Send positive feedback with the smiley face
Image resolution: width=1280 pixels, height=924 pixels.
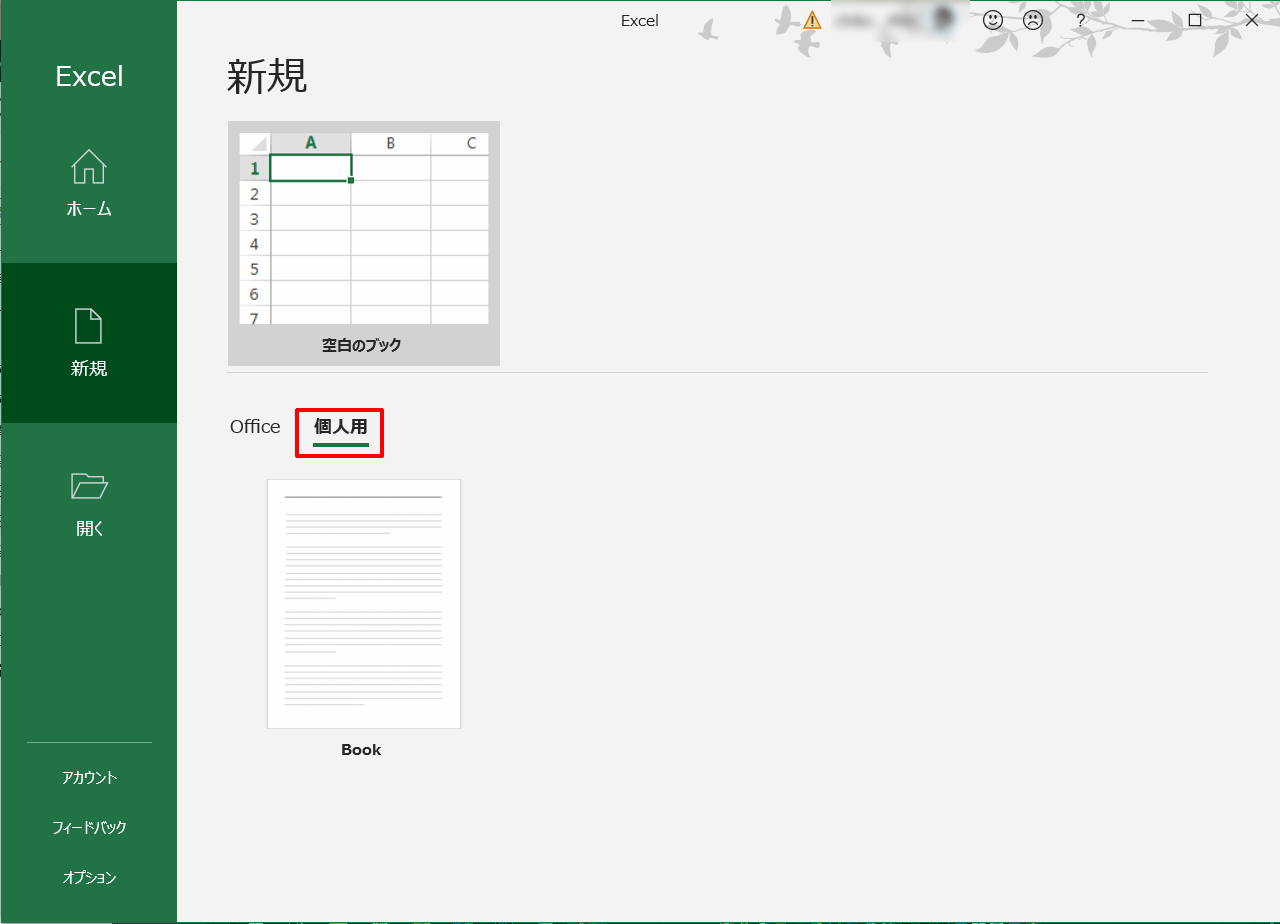click(x=992, y=20)
